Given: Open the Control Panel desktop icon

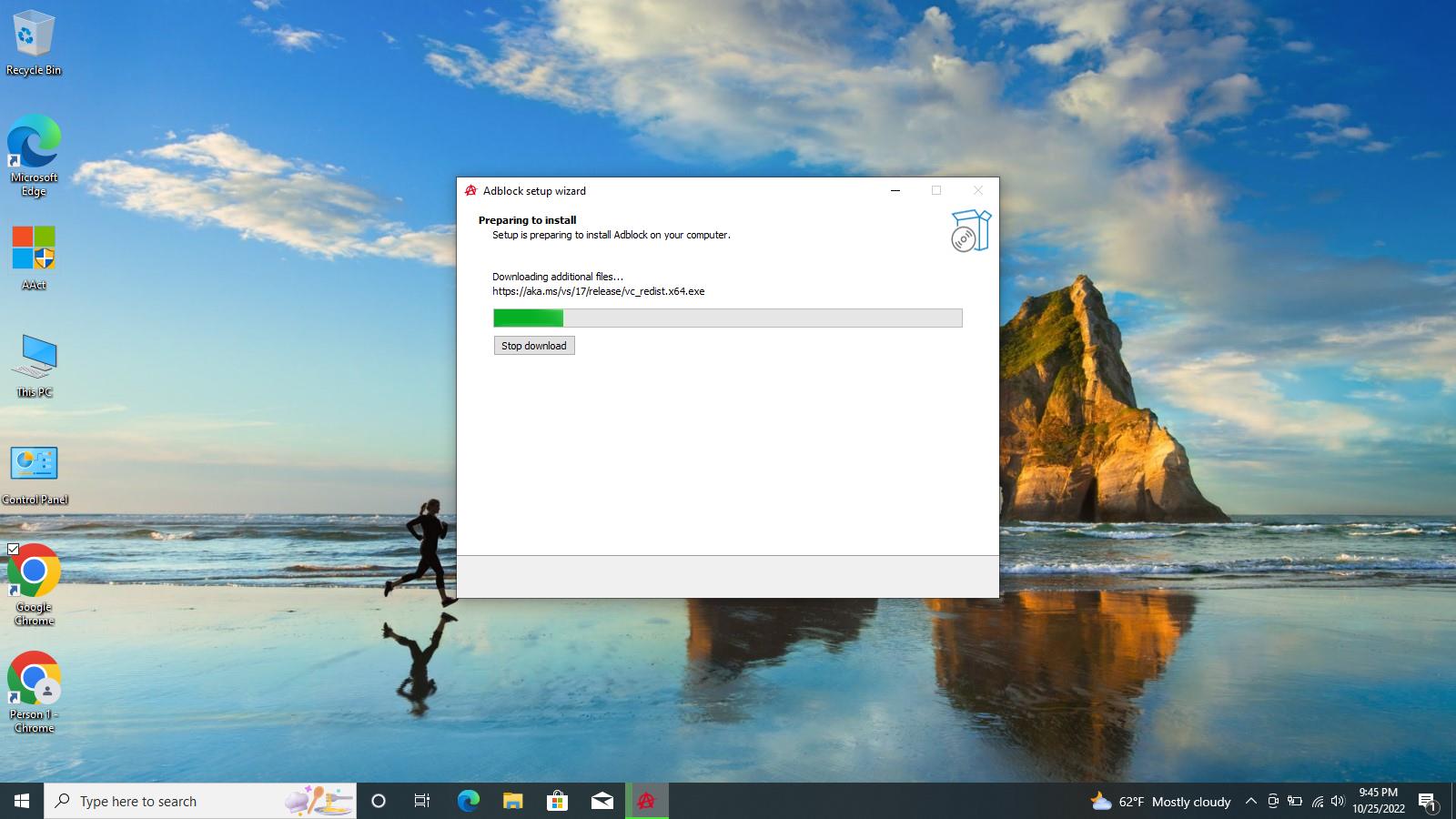Looking at the screenshot, I should coord(34,473).
